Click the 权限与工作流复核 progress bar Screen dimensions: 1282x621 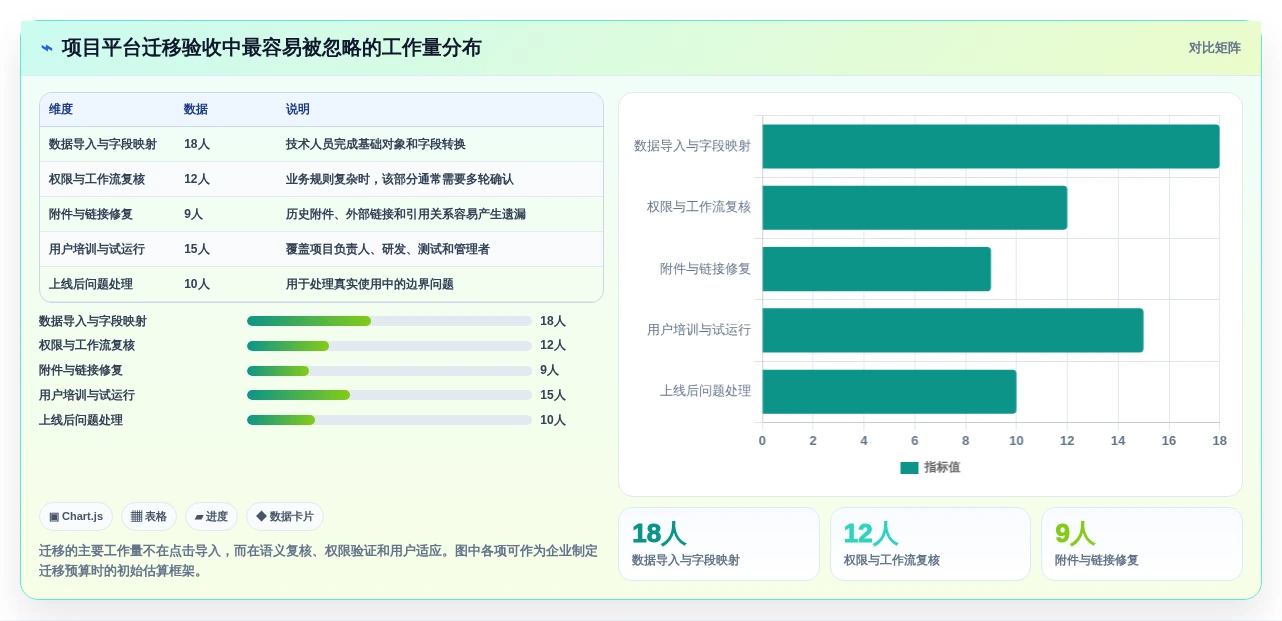click(389, 346)
